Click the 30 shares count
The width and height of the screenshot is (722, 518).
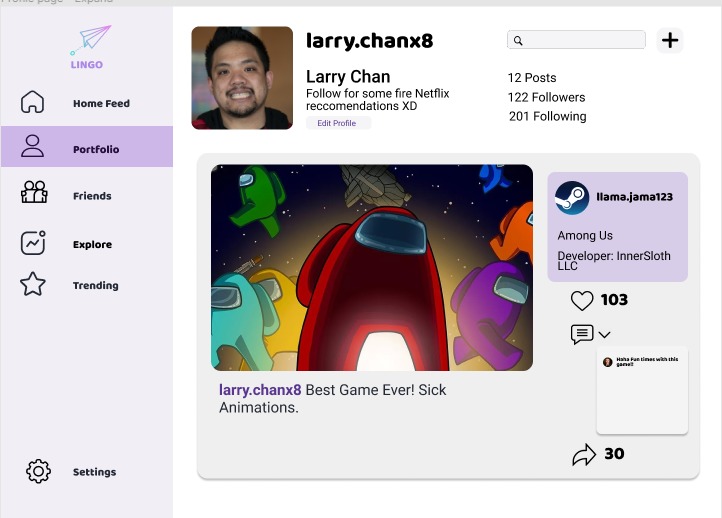pyautogui.click(x=614, y=454)
